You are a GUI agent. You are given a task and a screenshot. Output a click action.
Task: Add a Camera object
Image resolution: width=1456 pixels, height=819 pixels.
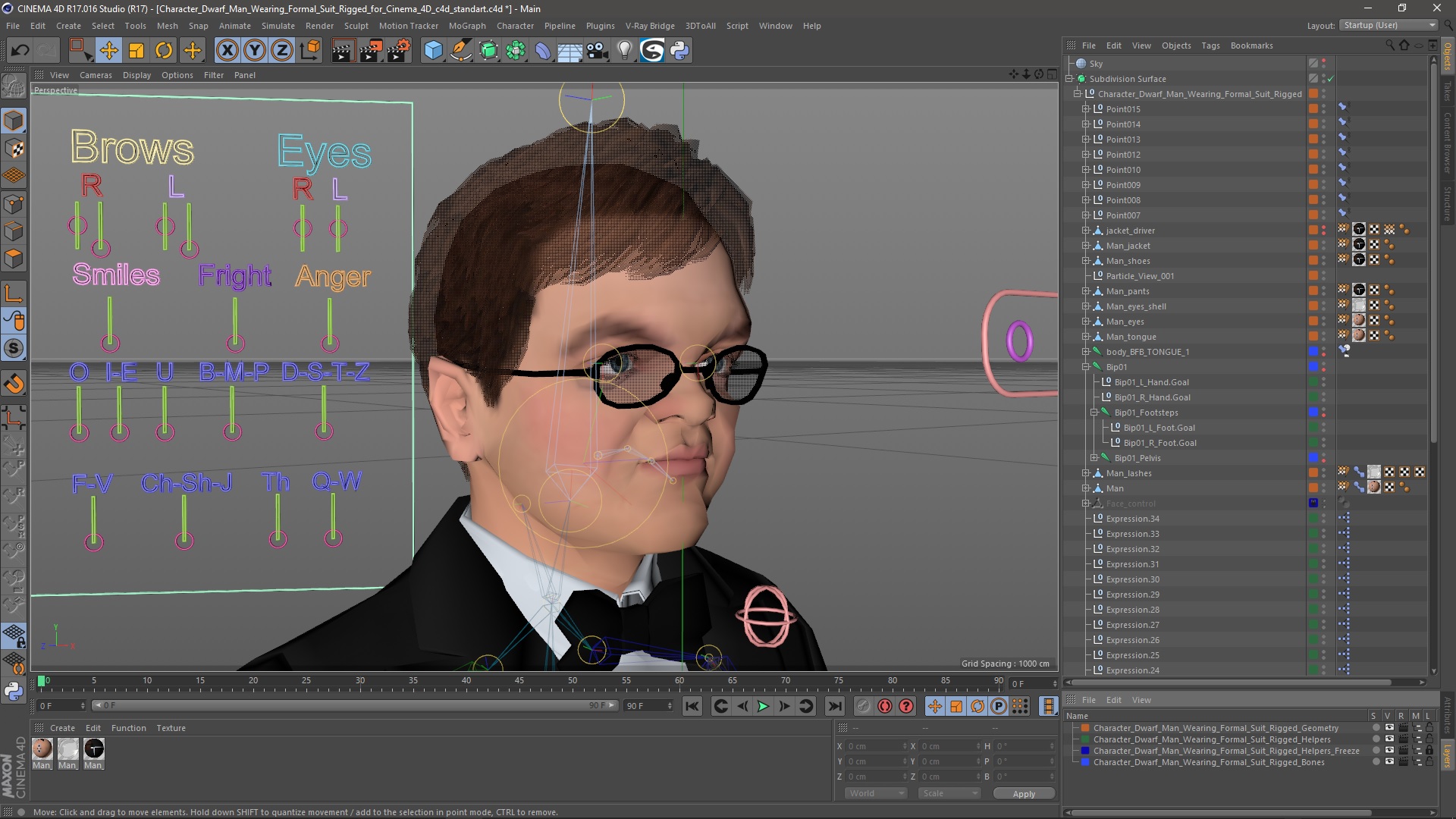pos(598,51)
